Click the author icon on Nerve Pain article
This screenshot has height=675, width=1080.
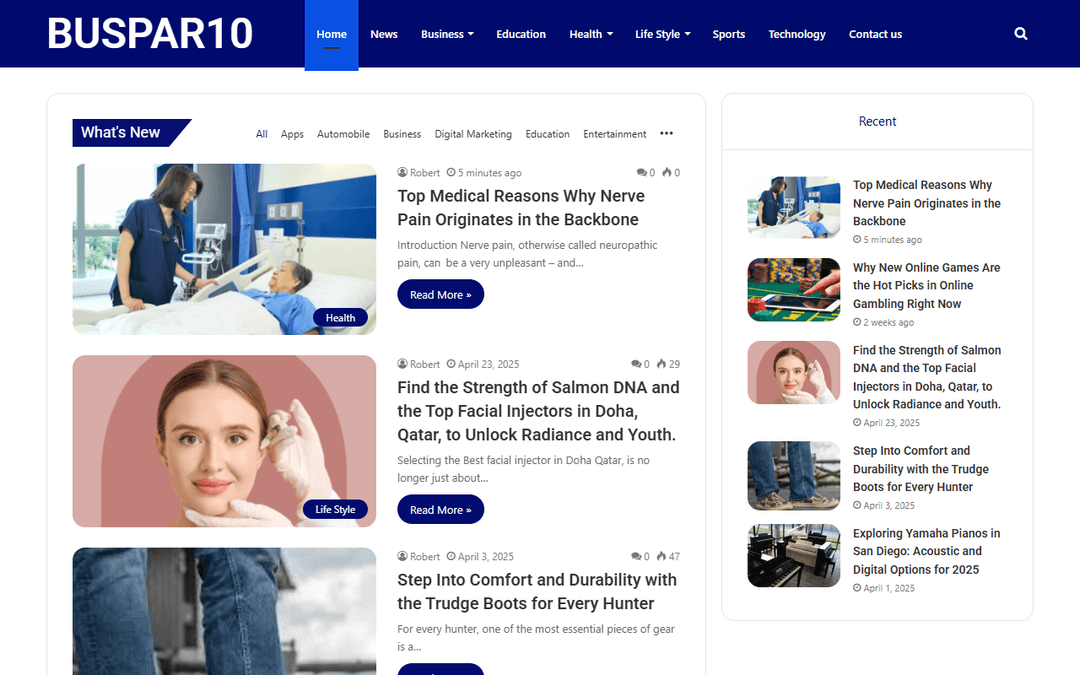(402, 173)
